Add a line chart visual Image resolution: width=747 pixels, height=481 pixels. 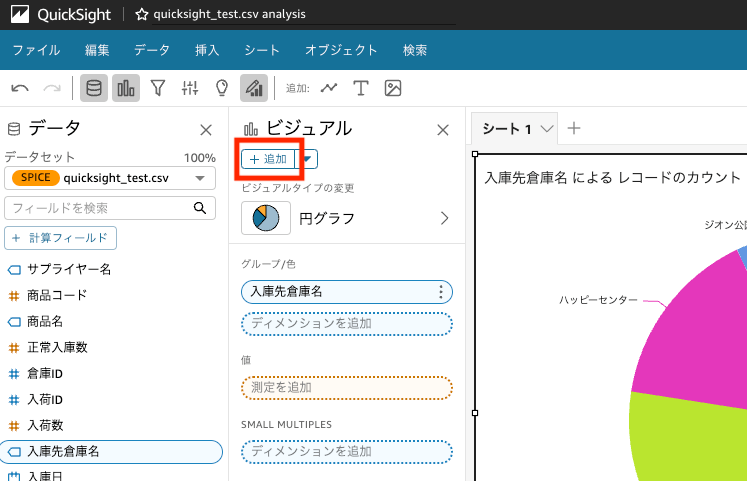point(329,88)
